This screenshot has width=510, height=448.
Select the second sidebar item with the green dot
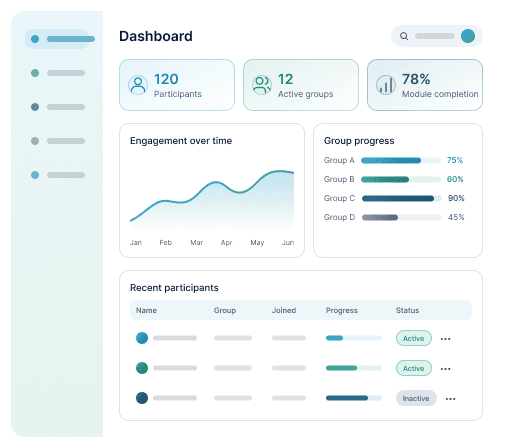(x=57, y=73)
